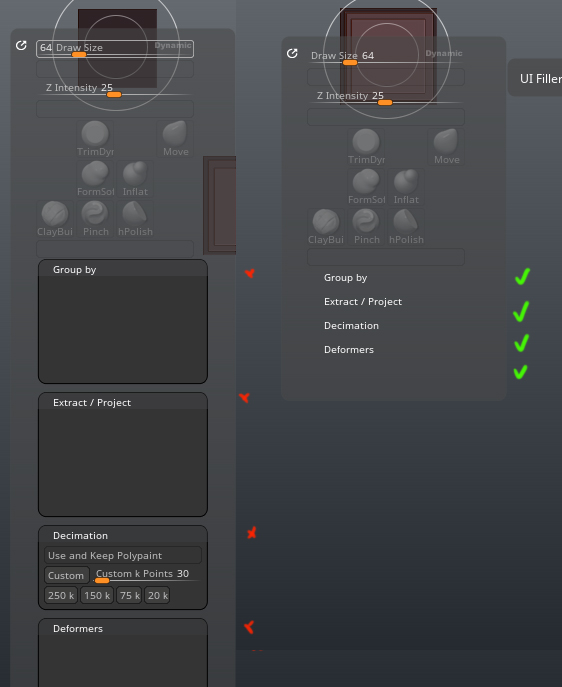This screenshot has width=562, height=687.
Task: Select ClayBuildup brush in right panel
Action: pyautogui.click(x=325, y=227)
